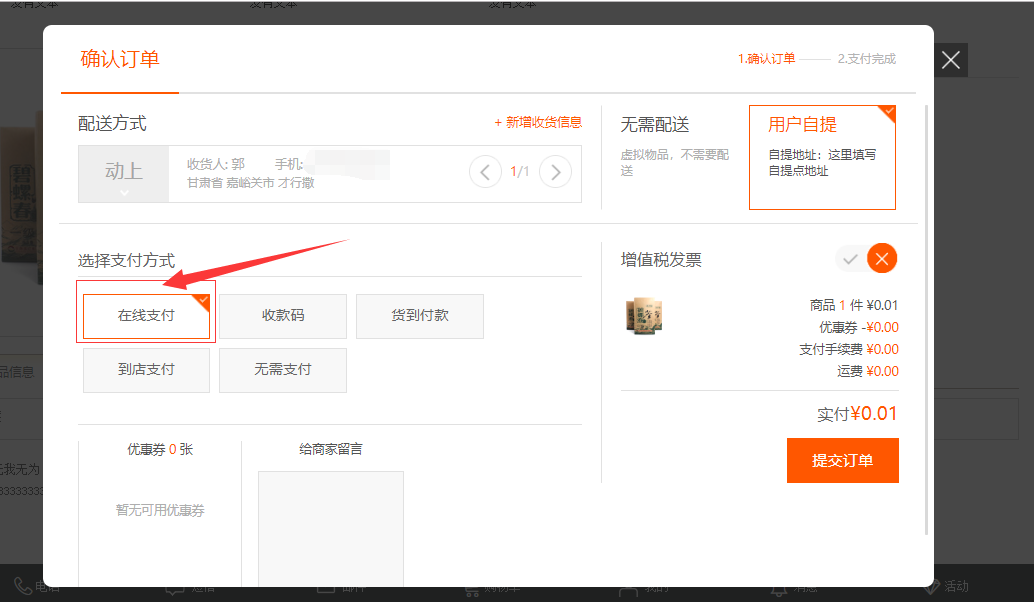This screenshot has height=602, width=1034.
Task: Click 新增收货信息 to add address
Action: 538,122
